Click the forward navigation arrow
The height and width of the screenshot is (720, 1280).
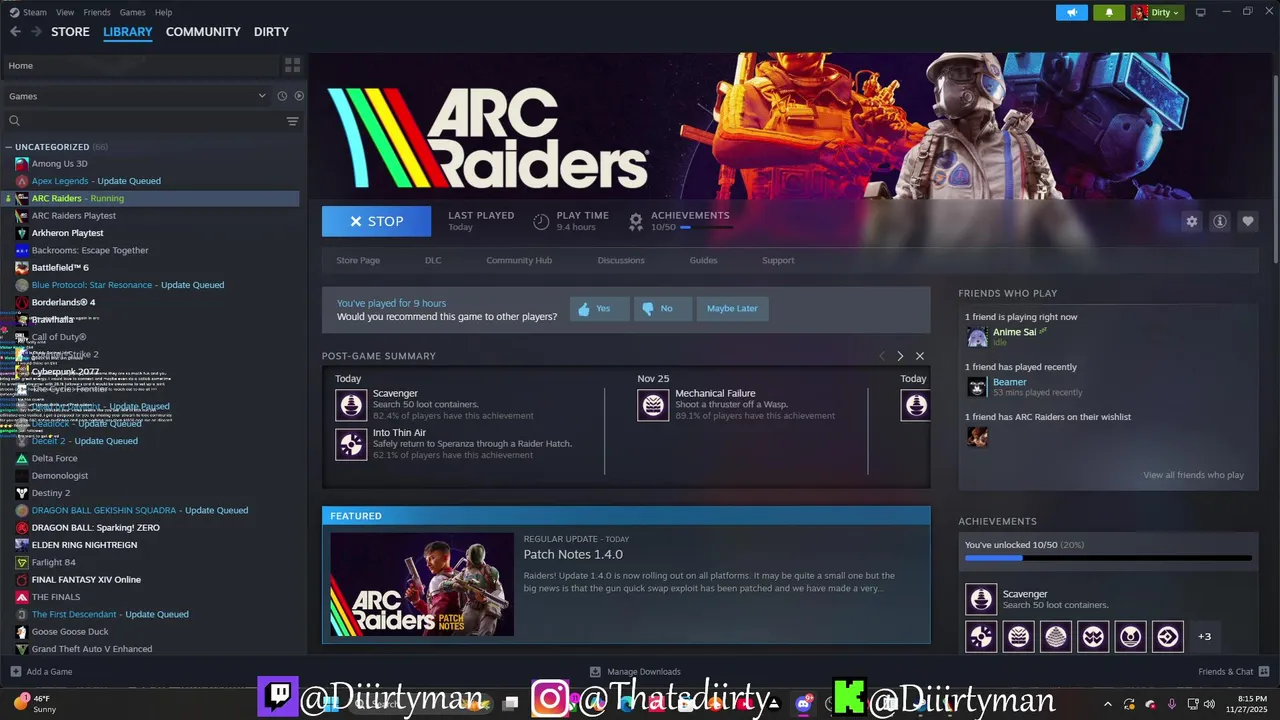36,32
